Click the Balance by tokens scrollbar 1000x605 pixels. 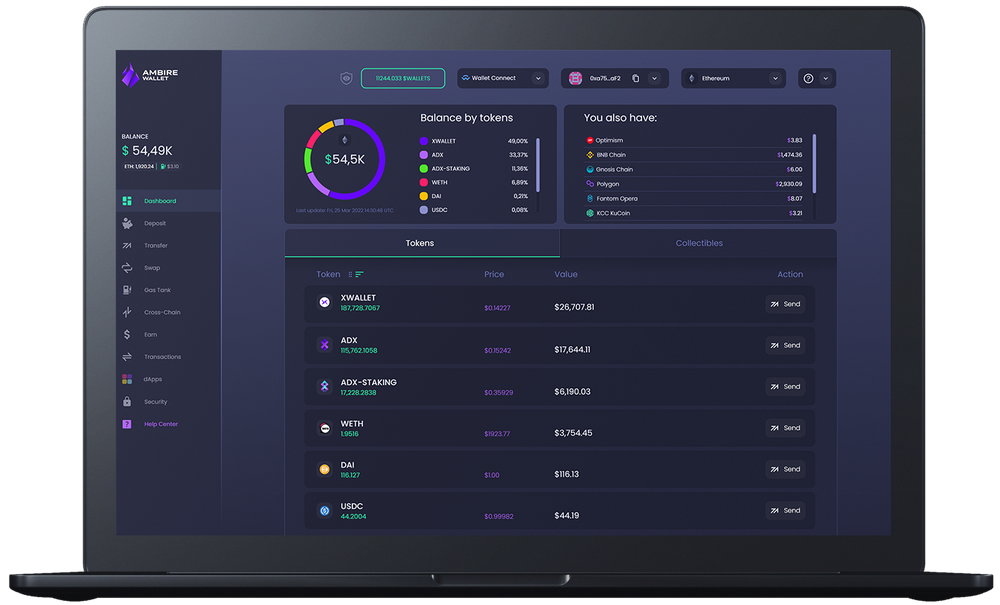[538, 165]
